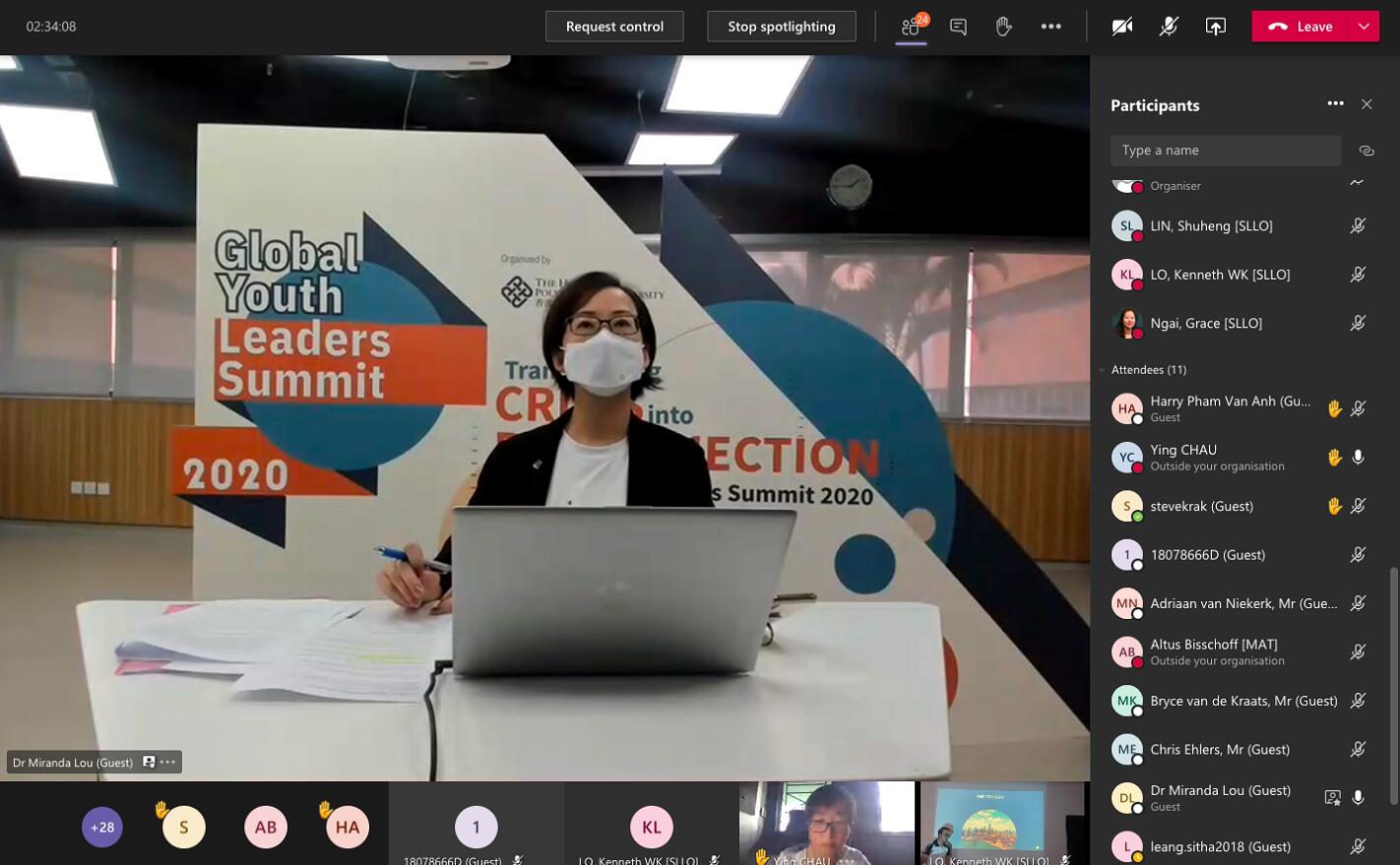Screen dimensions: 1400x865
Task: Collapse the Attendees (11) section
Action: point(1102,370)
